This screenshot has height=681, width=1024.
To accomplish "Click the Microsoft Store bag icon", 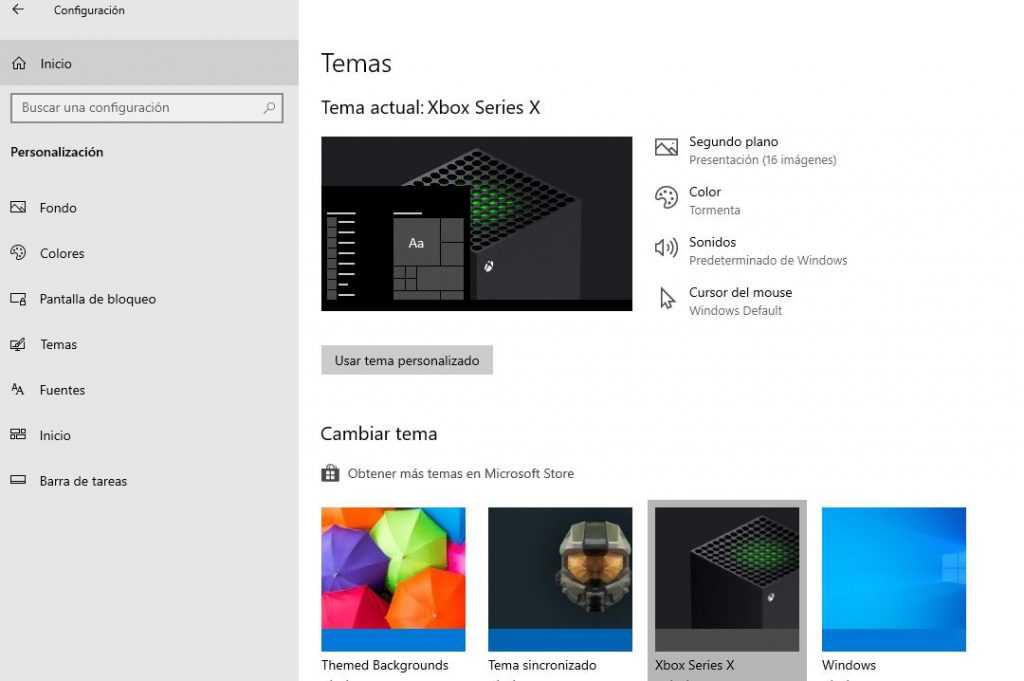I will click(329, 472).
